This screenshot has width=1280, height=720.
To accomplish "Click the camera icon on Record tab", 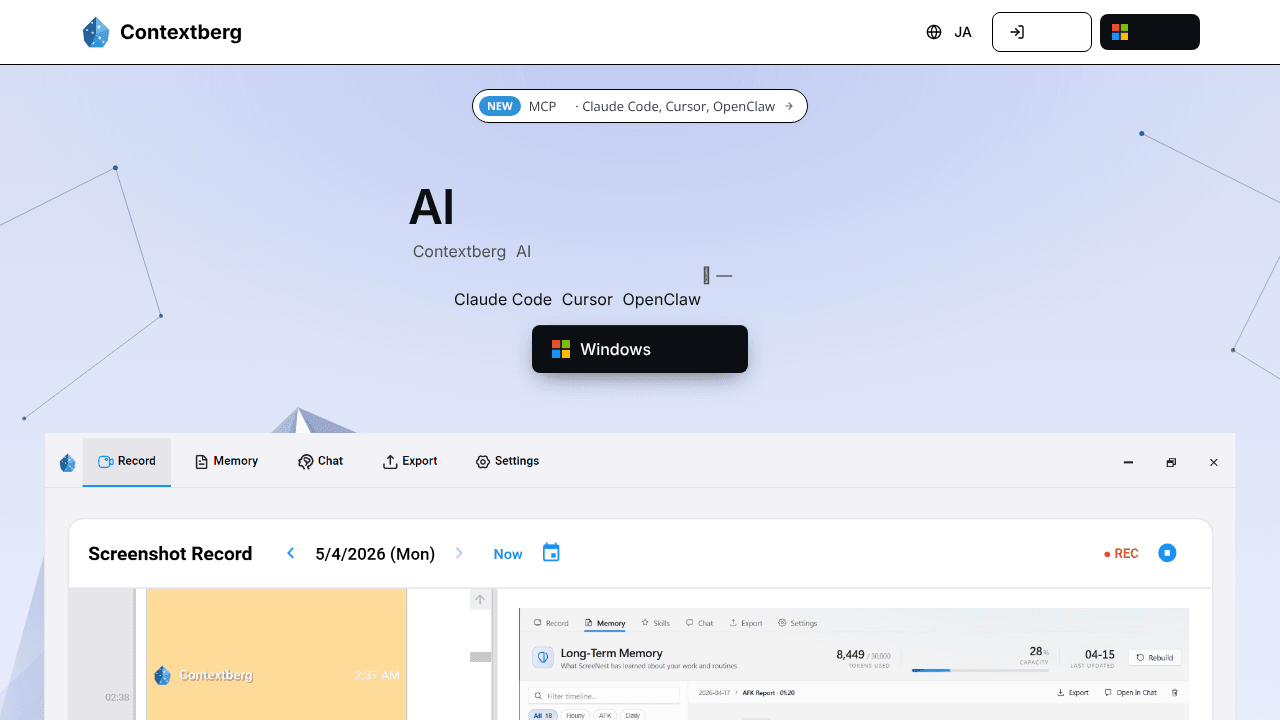I will [105, 462].
